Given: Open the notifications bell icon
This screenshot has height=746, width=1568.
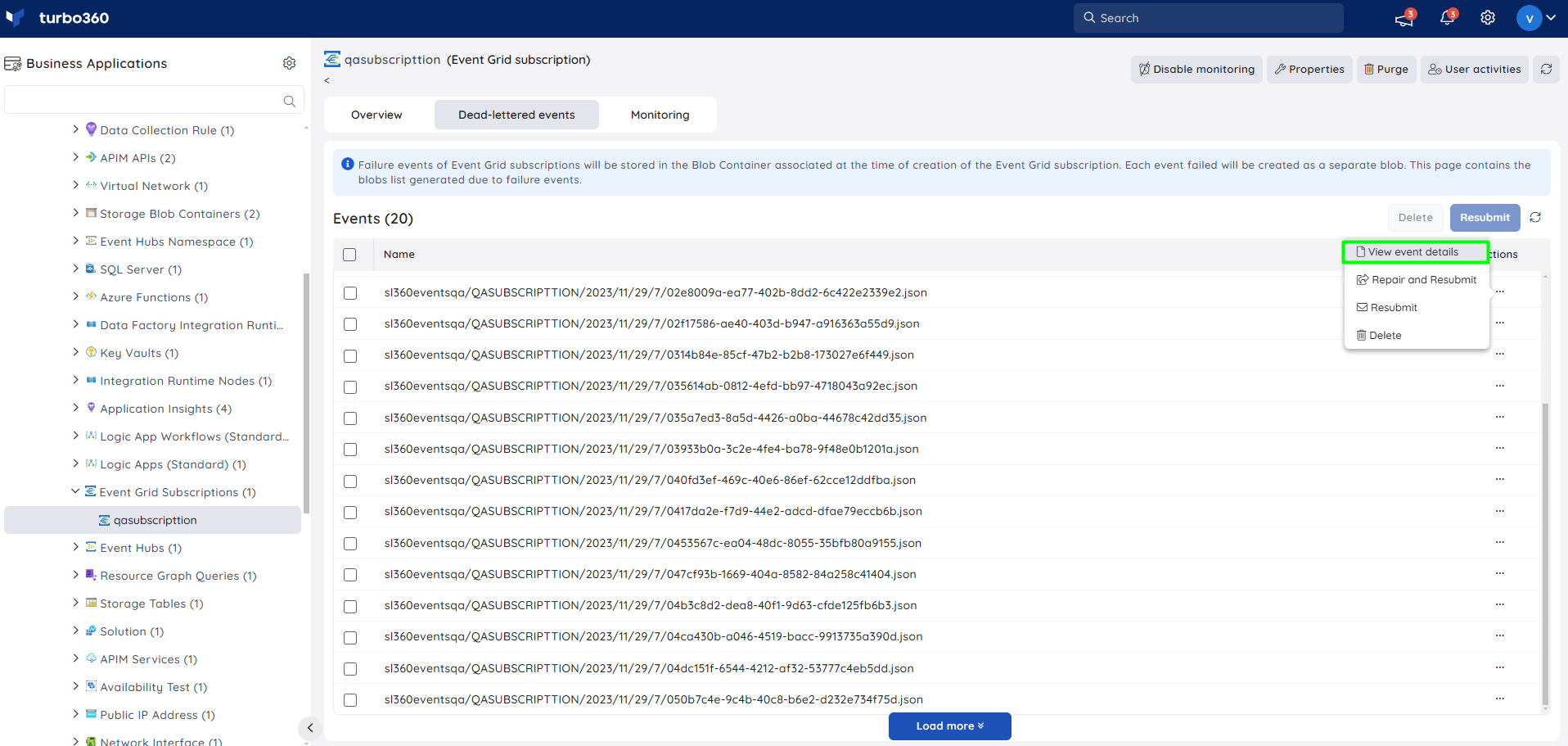Looking at the screenshot, I should (x=1447, y=18).
